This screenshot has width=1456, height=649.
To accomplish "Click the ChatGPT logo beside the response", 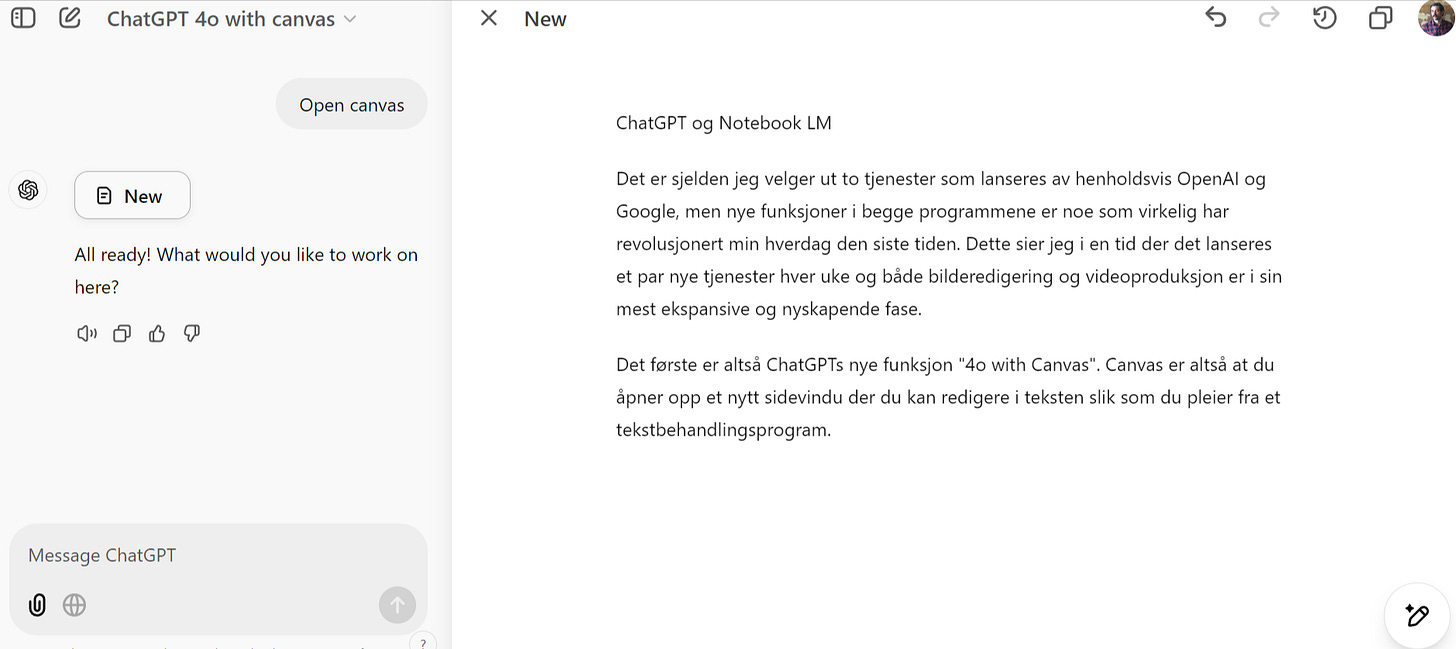I will [28, 190].
